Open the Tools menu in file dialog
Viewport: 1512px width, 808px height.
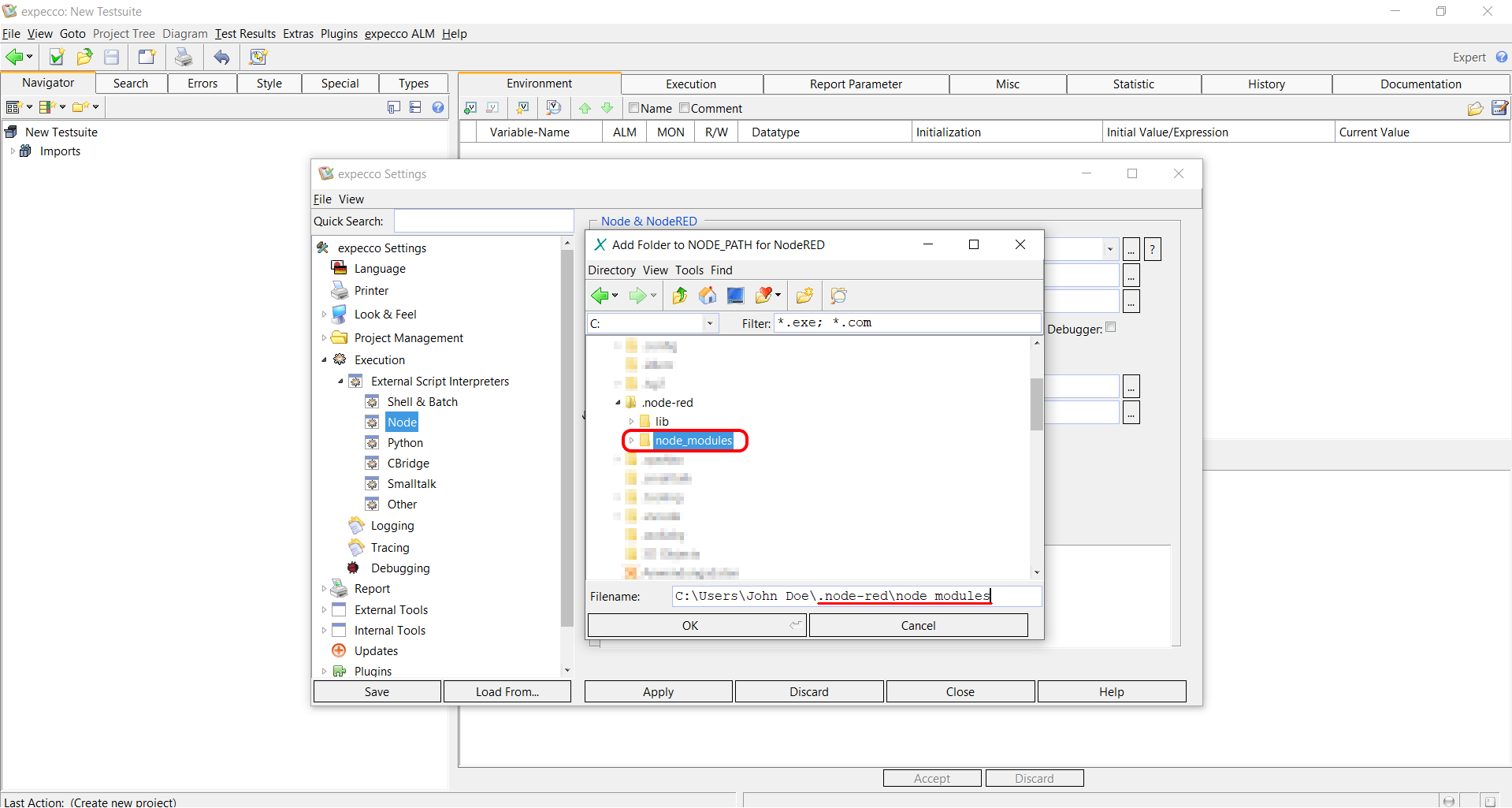[689, 270]
